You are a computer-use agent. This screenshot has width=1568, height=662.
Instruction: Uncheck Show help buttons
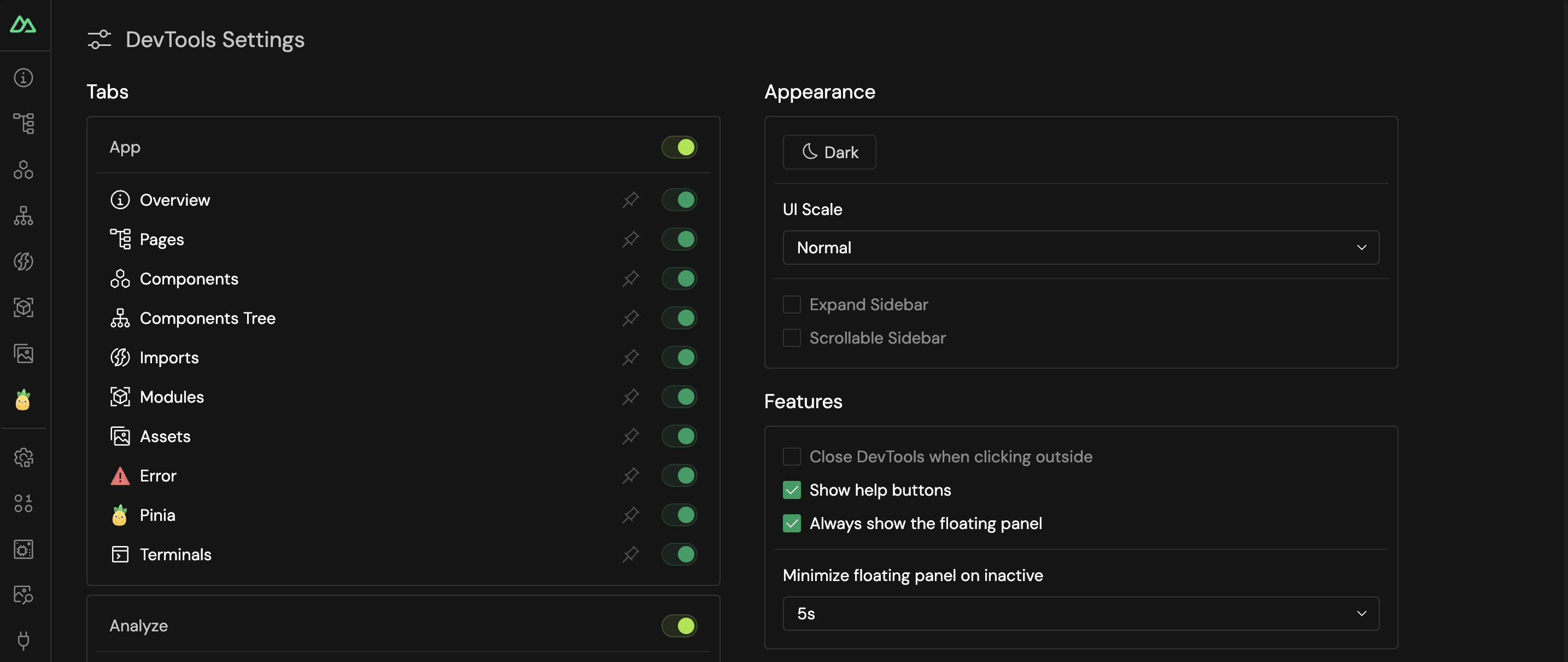tap(791, 490)
